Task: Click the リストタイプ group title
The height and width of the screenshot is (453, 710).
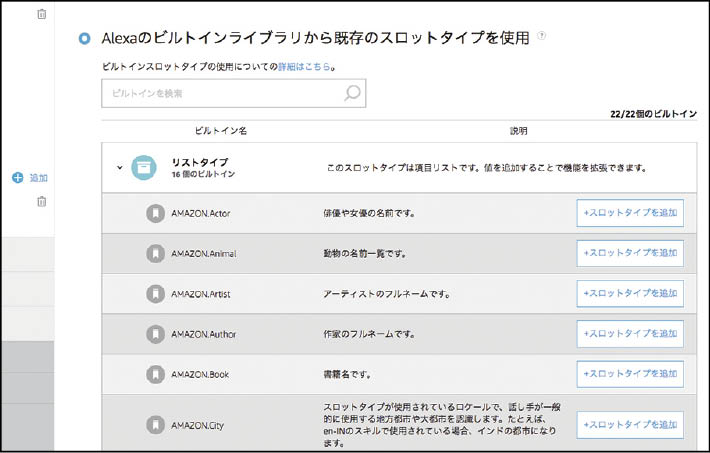Action: (x=200, y=162)
